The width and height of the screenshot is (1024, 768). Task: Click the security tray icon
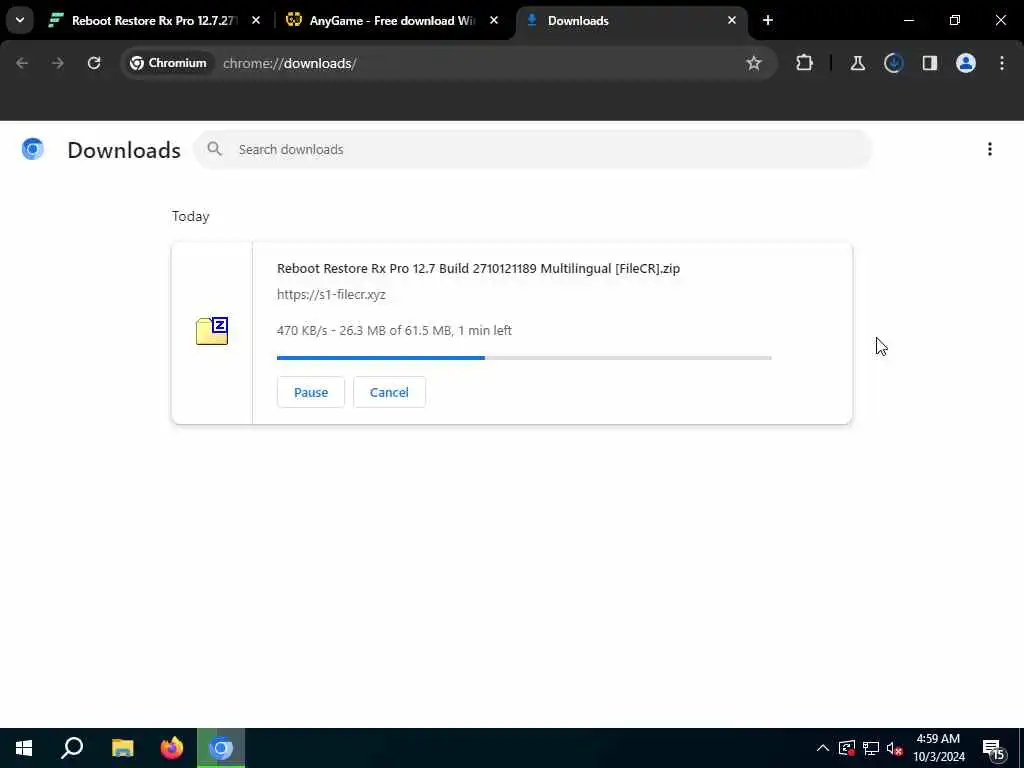click(846, 748)
